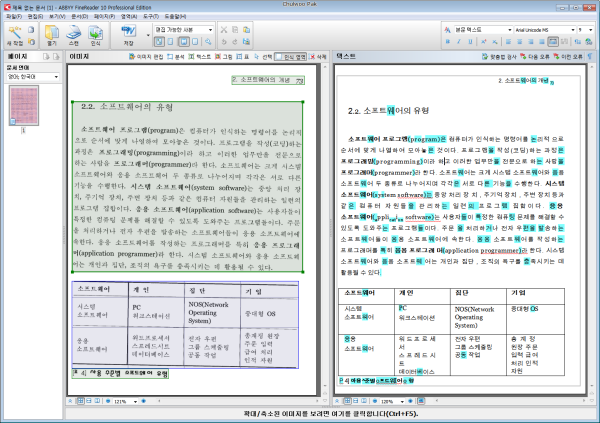This screenshot has height=423, width=600.
Task: Open the 도구(T) menu
Action: [x=151, y=16]
